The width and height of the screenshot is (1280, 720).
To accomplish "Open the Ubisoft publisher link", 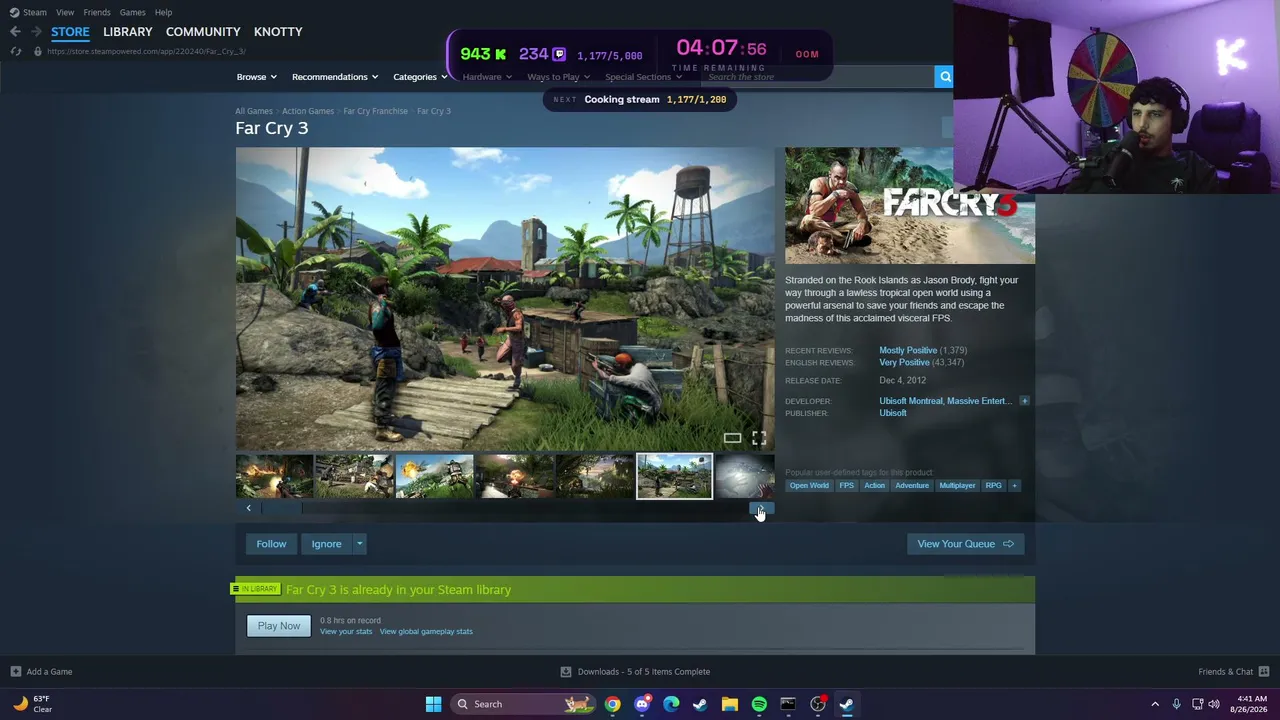I will coord(893,413).
